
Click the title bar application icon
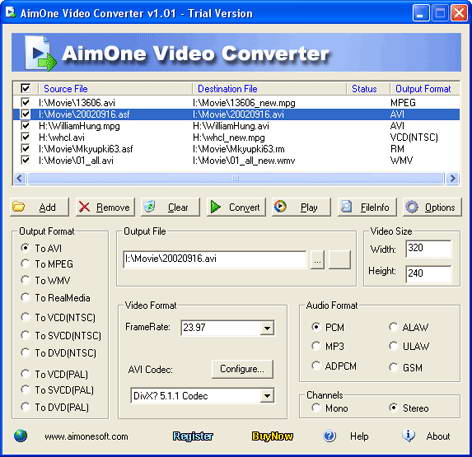[x=11, y=13]
